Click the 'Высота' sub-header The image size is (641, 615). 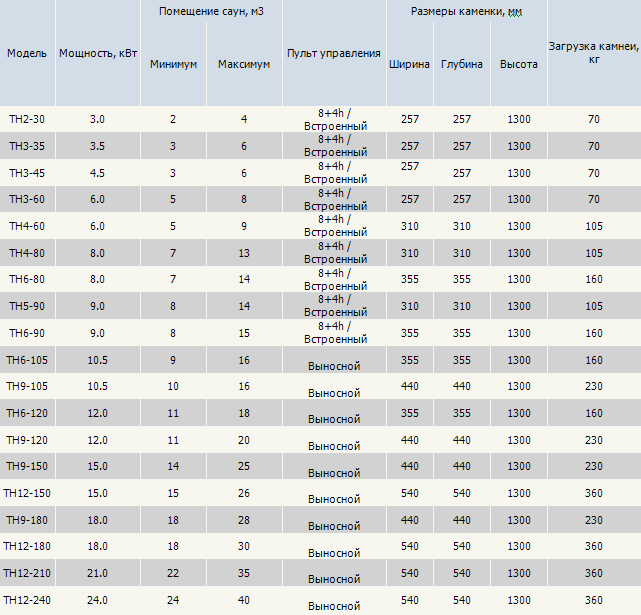519,64
